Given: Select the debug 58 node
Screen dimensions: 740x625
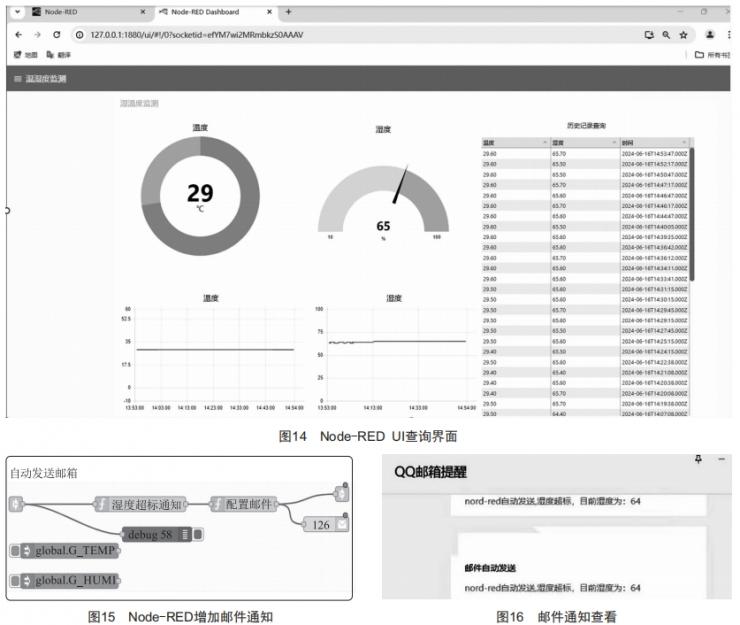Looking at the screenshot, I should coord(157,534).
